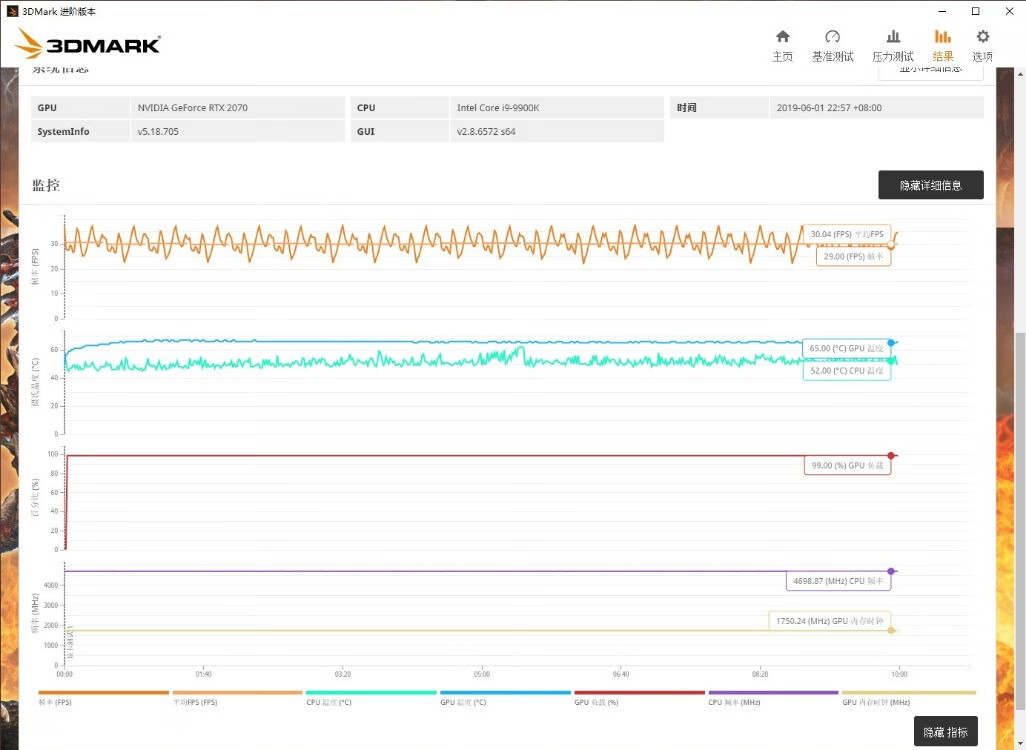The height and width of the screenshot is (750, 1026).
Task: Toggle the CPU 温度 (°C) legend series
Action: pyautogui.click(x=371, y=698)
